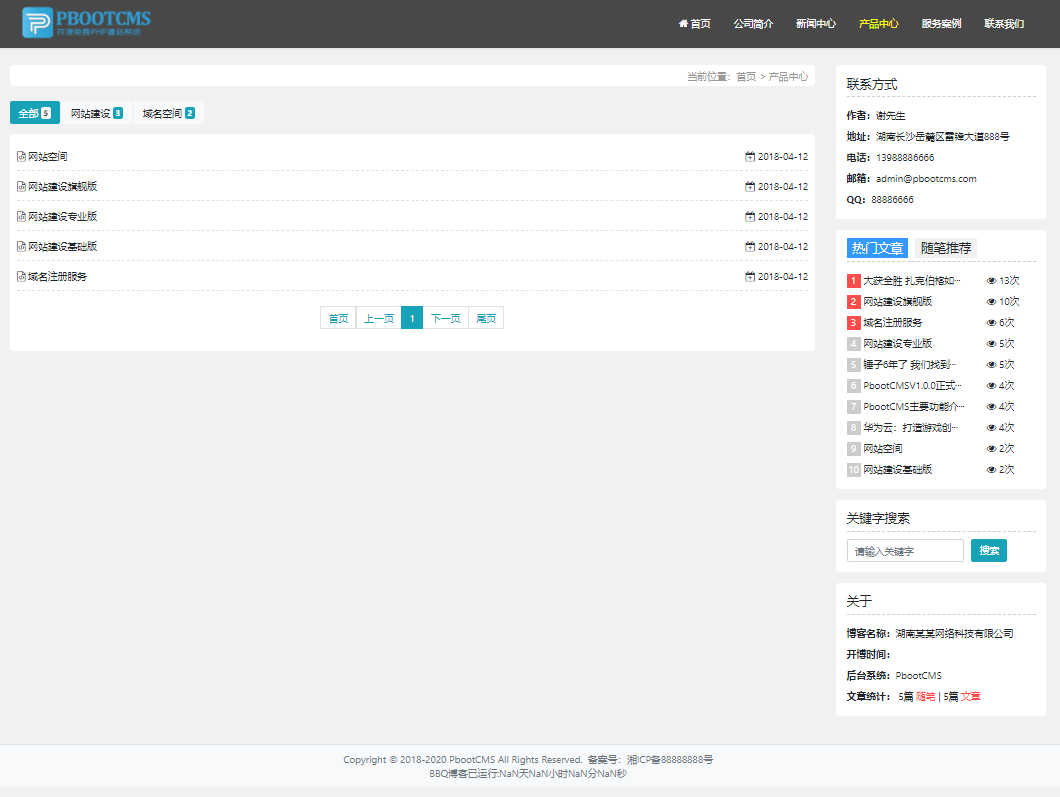1060x797 pixels.
Task: Open hot article 大获全胜 扎克伯格如
Action: (911, 281)
